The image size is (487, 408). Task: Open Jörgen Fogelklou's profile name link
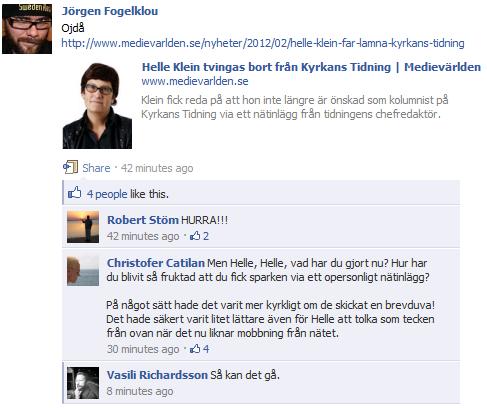click(110, 11)
